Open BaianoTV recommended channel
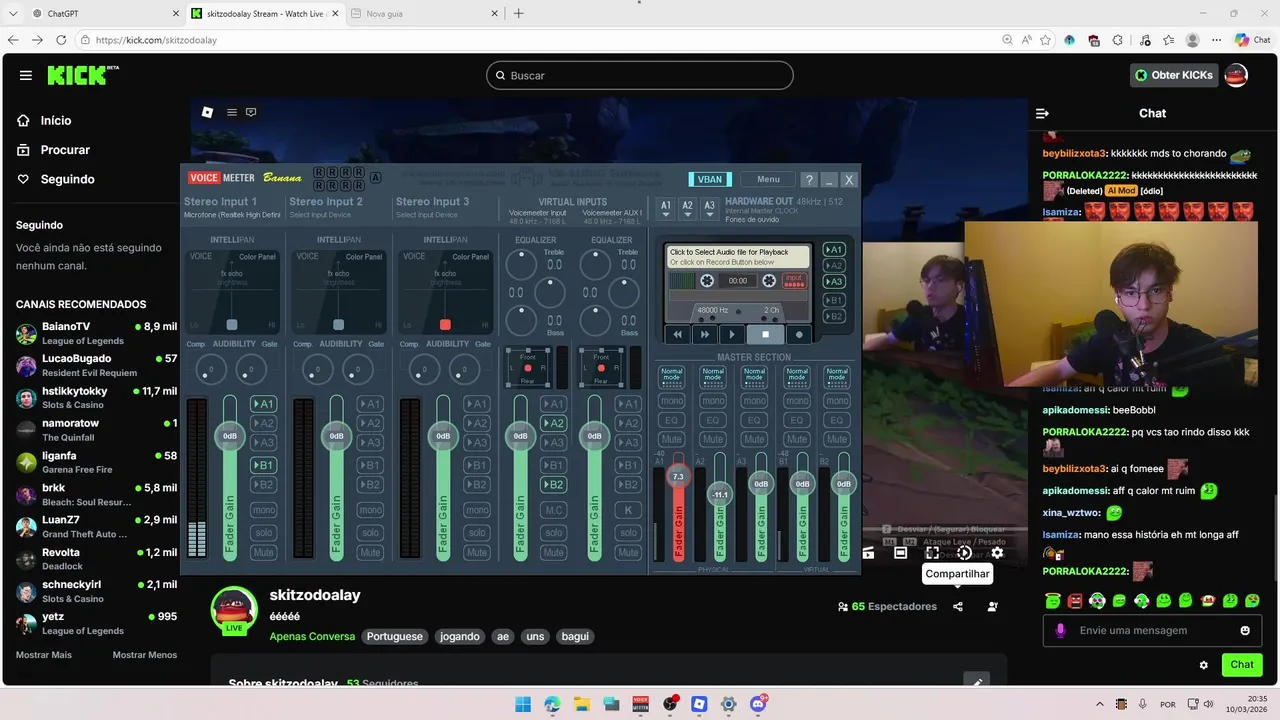1280x720 pixels. (96, 333)
